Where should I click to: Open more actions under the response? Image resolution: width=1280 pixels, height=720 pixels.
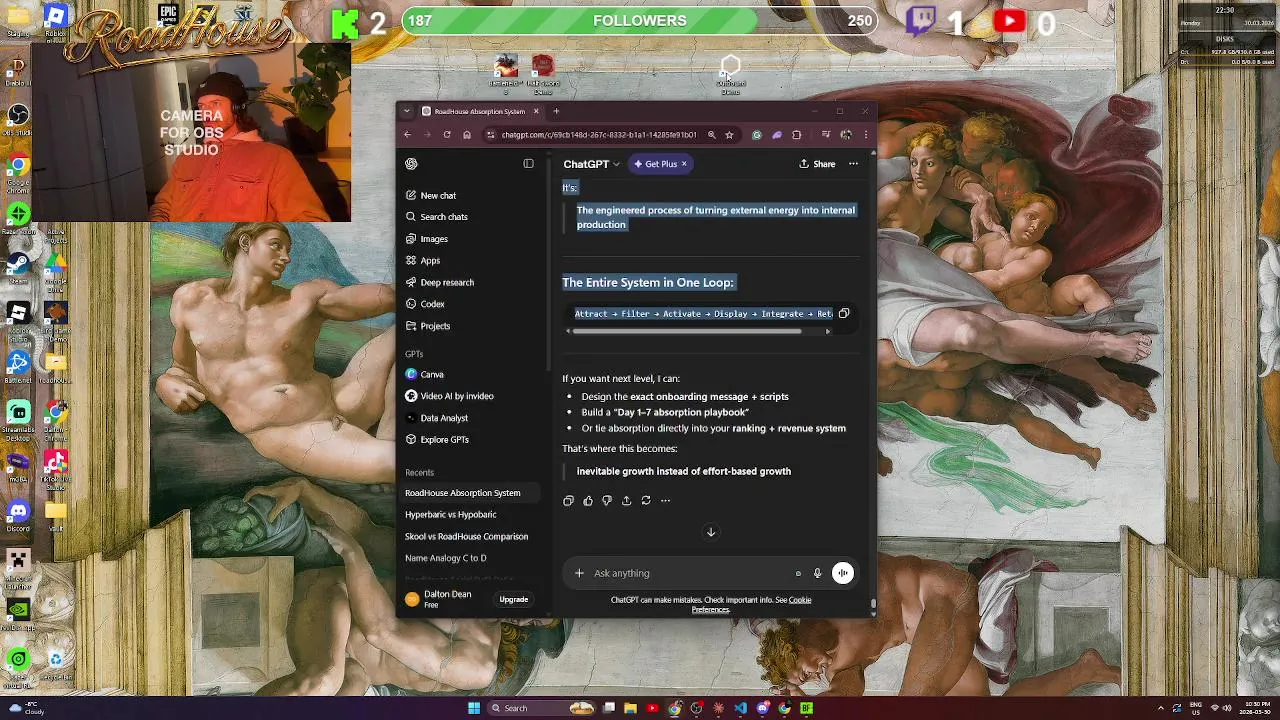click(665, 501)
